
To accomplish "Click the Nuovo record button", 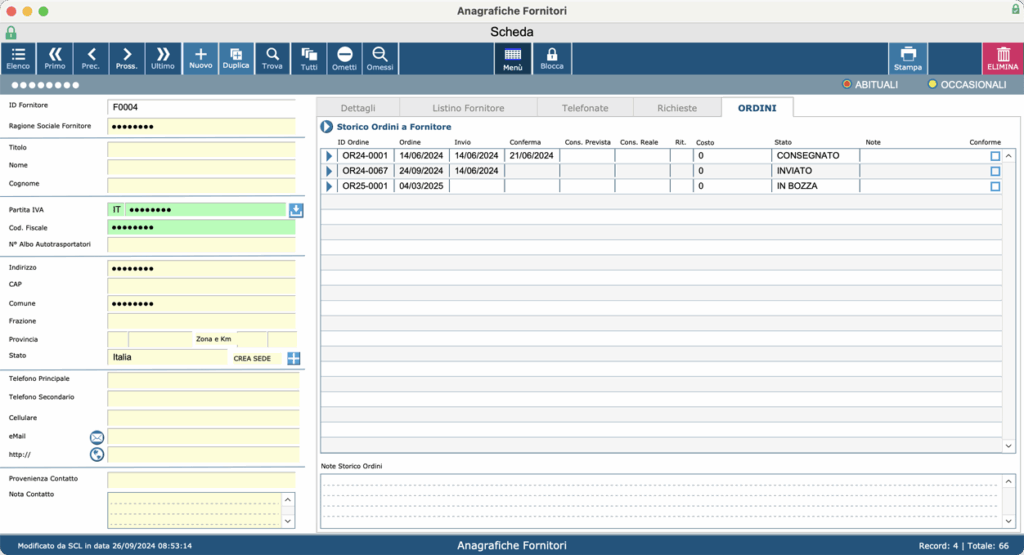I will pyautogui.click(x=200, y=58).
